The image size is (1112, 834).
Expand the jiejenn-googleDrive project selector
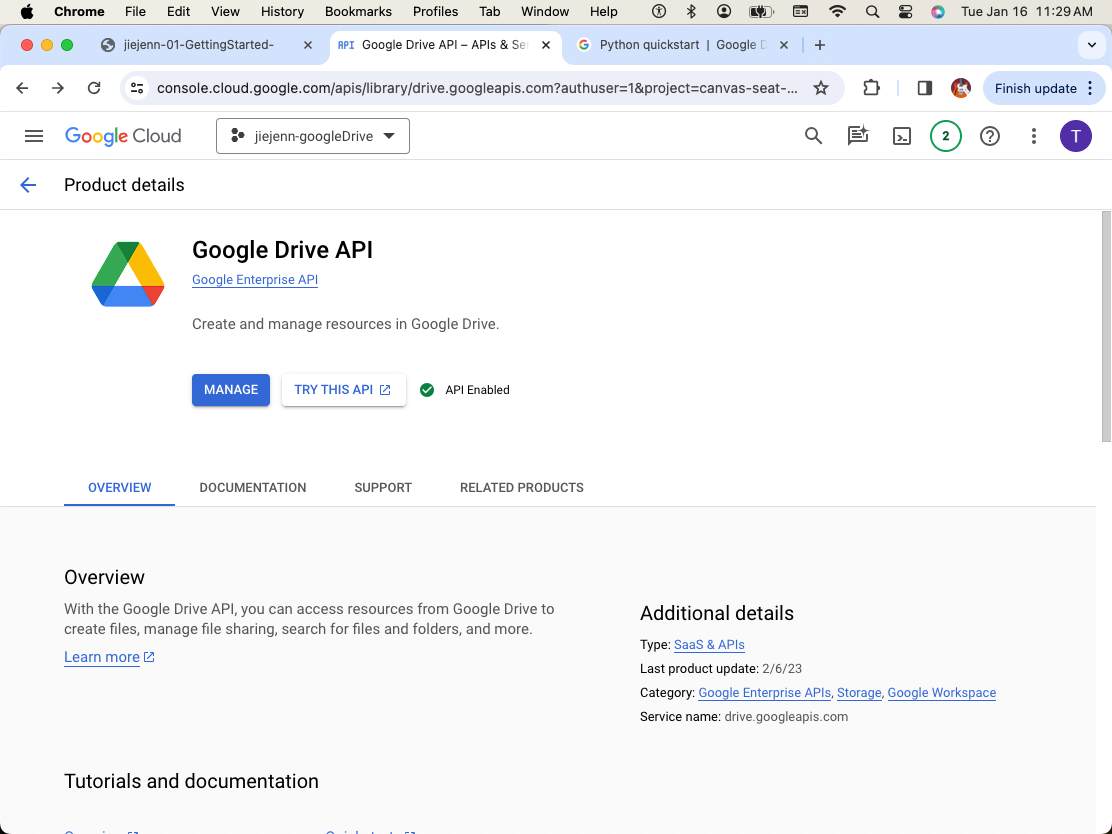[x=313, y=136]
